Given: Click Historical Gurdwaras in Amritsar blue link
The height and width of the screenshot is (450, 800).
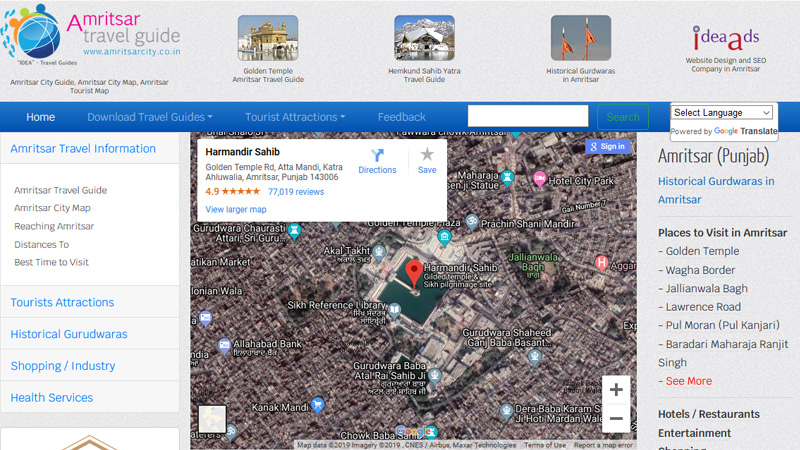Looking at the screenshot, I should (716, 190).
